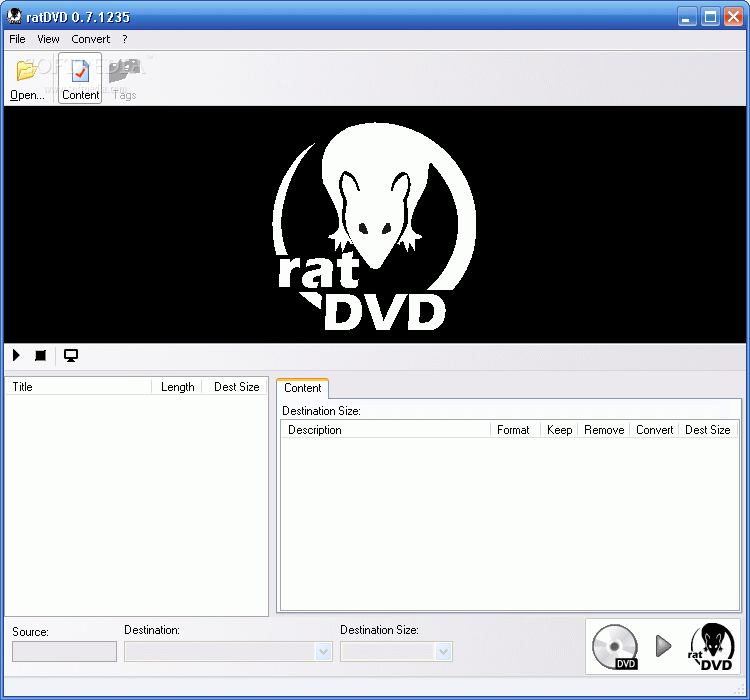Toggle the Content toolbar button
The width and height of the screenshot is (750, 700).
(80, 78)
